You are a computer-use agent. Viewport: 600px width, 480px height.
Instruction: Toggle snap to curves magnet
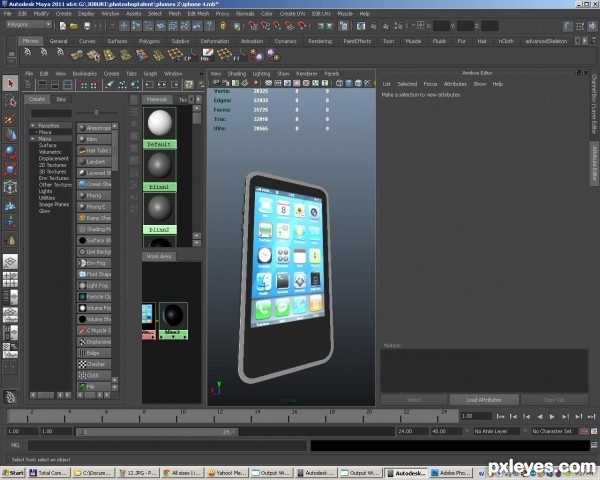click(265, 26)
